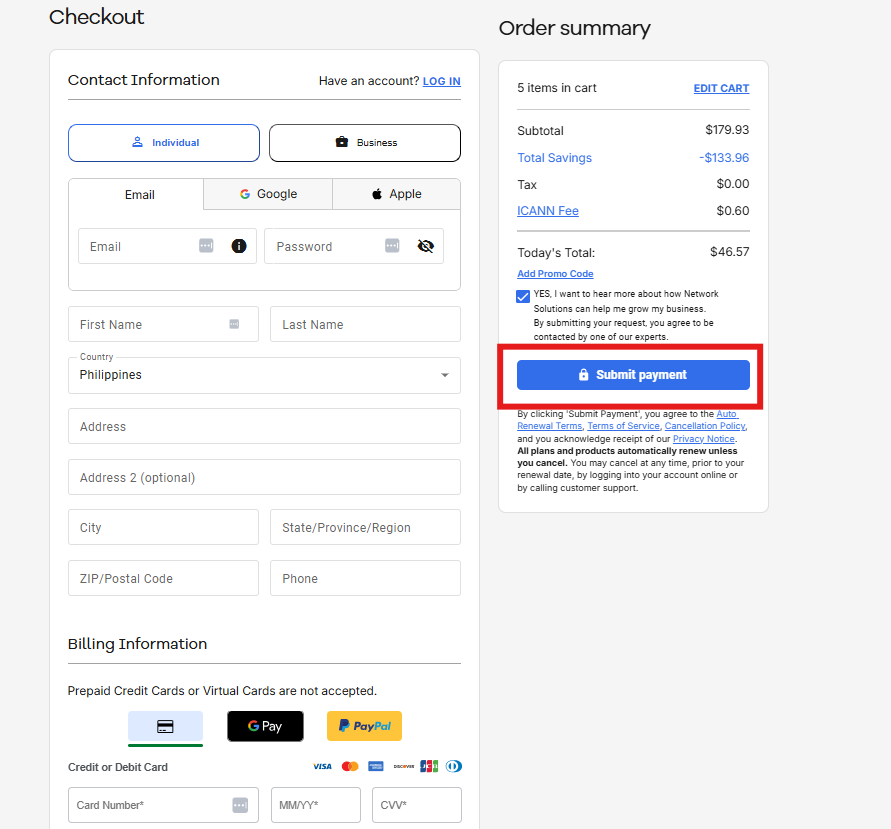Open the MM/YY expiry selector
Viewport: 891px width, 829px height.
pyautogui.click(x=315, y=805)
